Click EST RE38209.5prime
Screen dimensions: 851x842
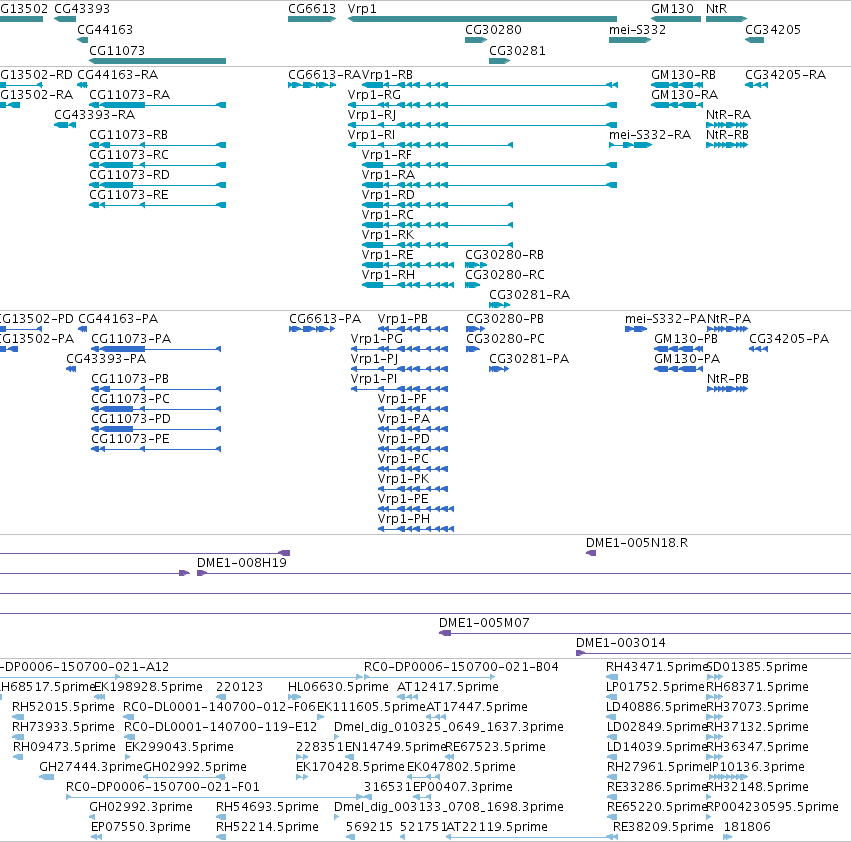tap(663, 827)
